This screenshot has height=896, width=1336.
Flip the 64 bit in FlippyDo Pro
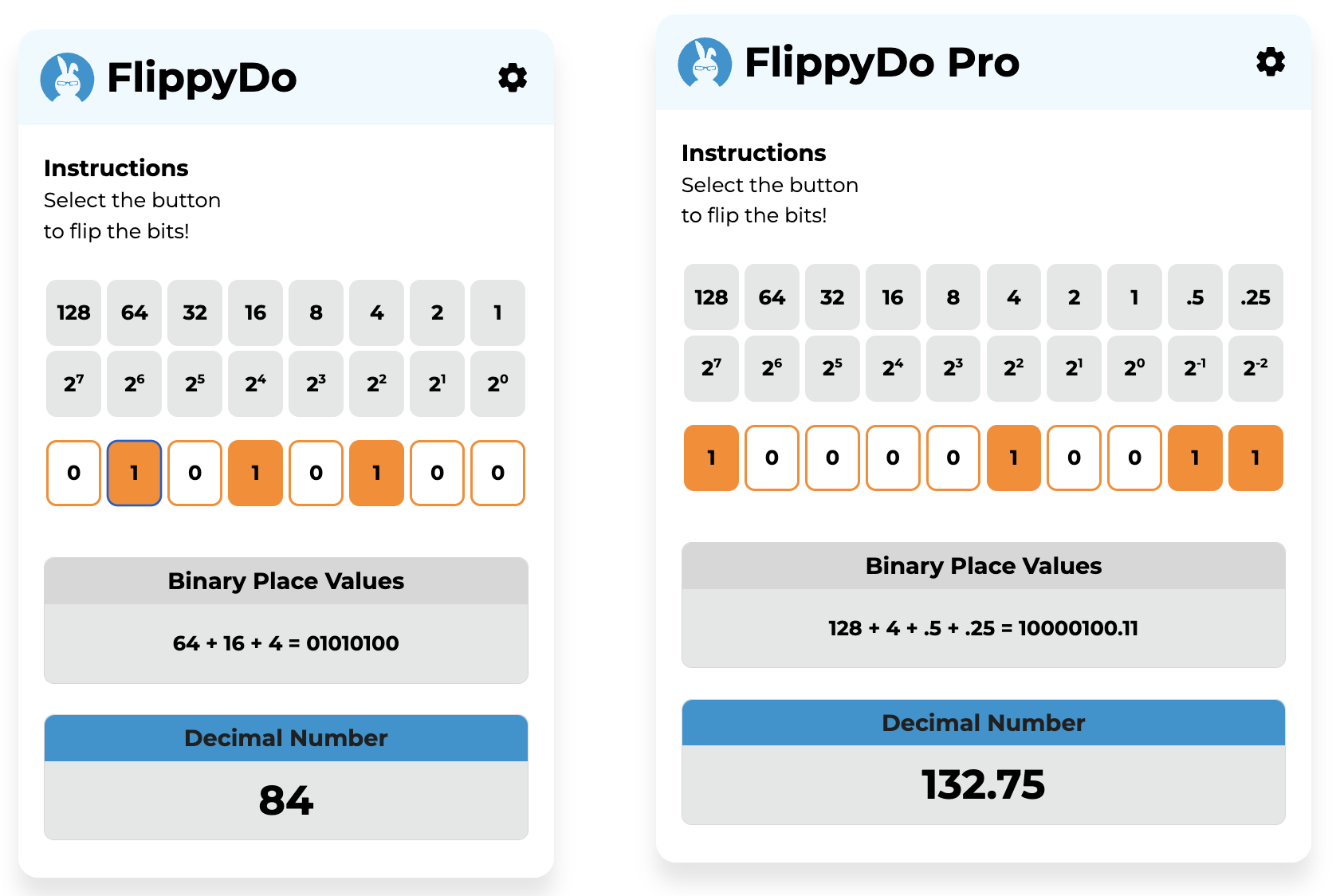772,458
